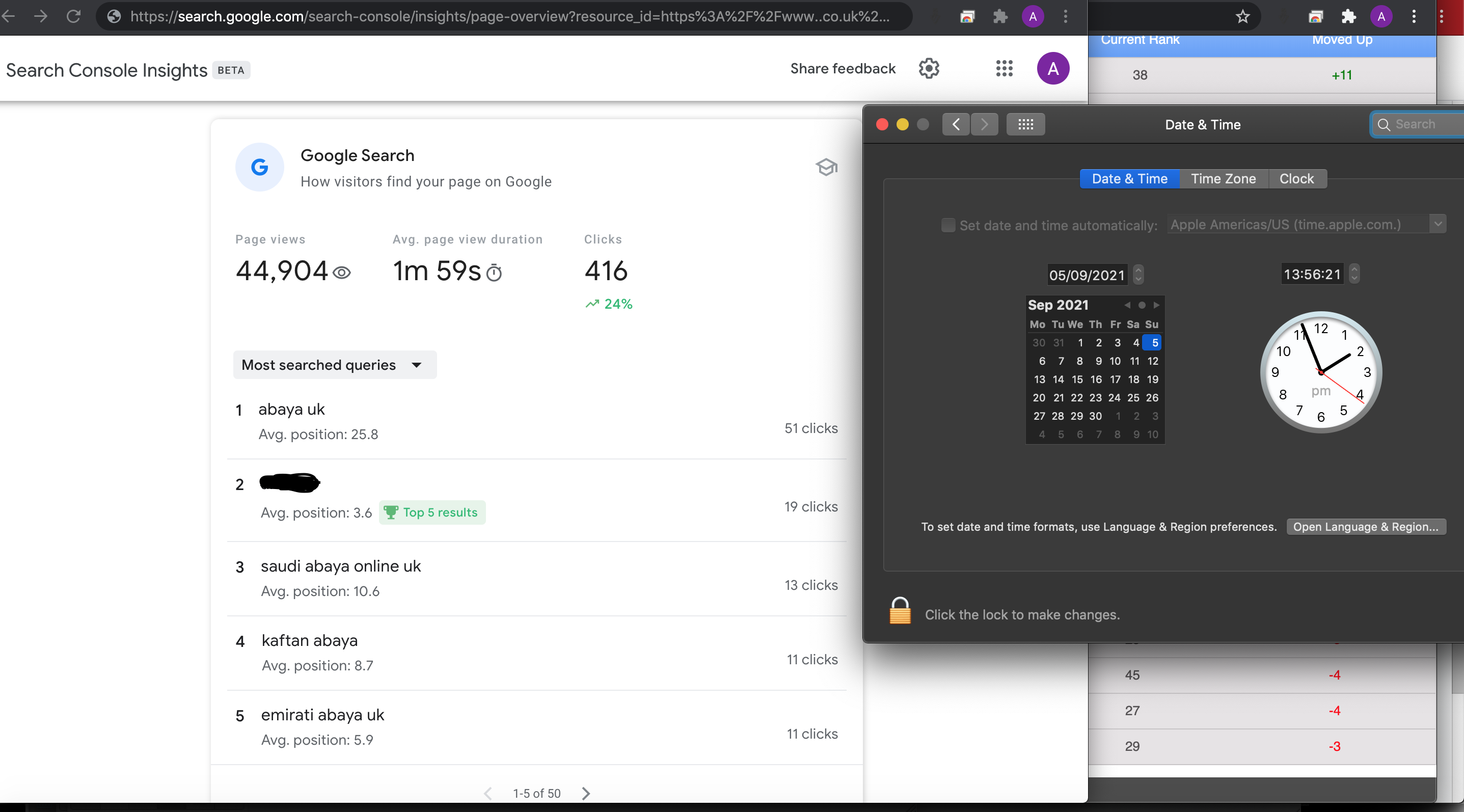This screenshot has height=812, width=1464.
Task: Click the 416 clicks metric value
Action: coord(606,270)
